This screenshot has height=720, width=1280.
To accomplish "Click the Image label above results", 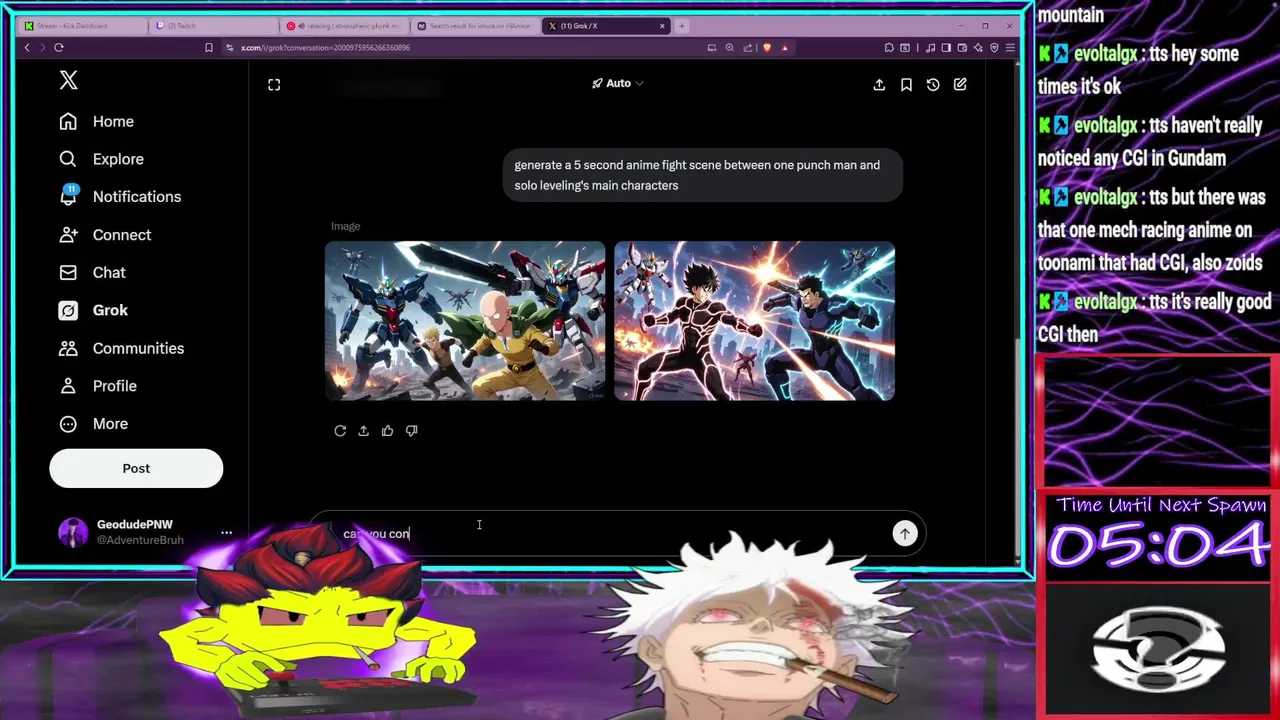I will click(346, 226).
